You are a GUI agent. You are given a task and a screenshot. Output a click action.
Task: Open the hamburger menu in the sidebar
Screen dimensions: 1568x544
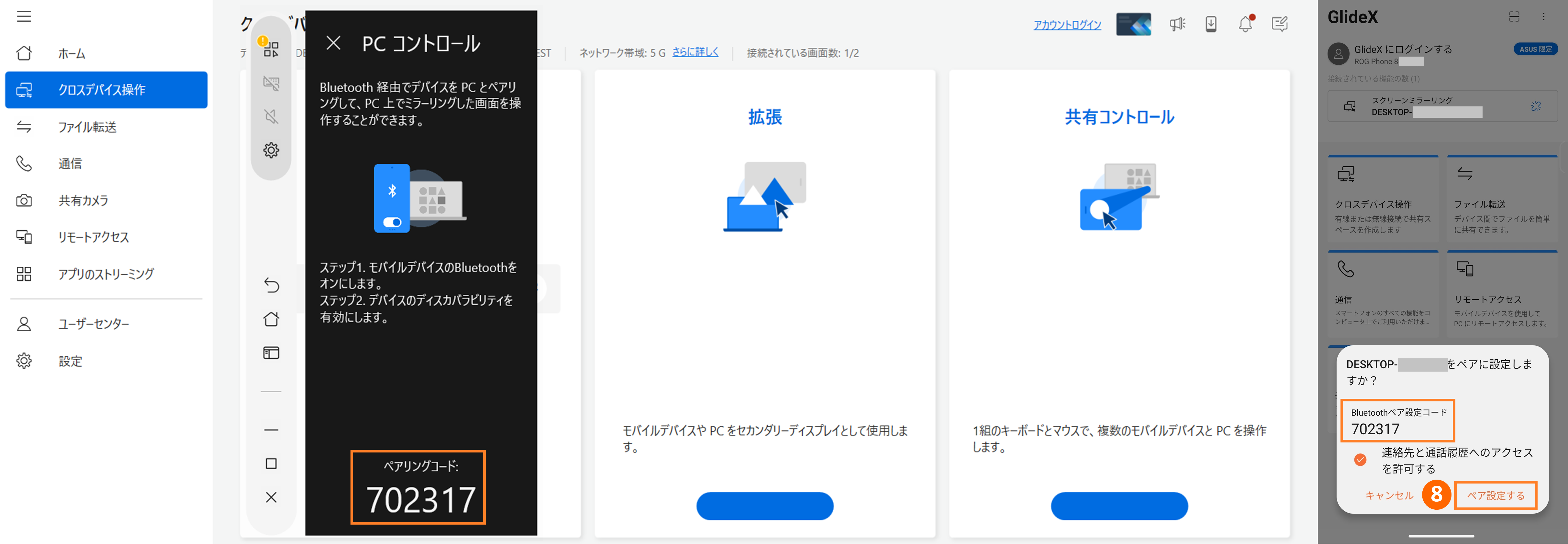pos(24,16)
